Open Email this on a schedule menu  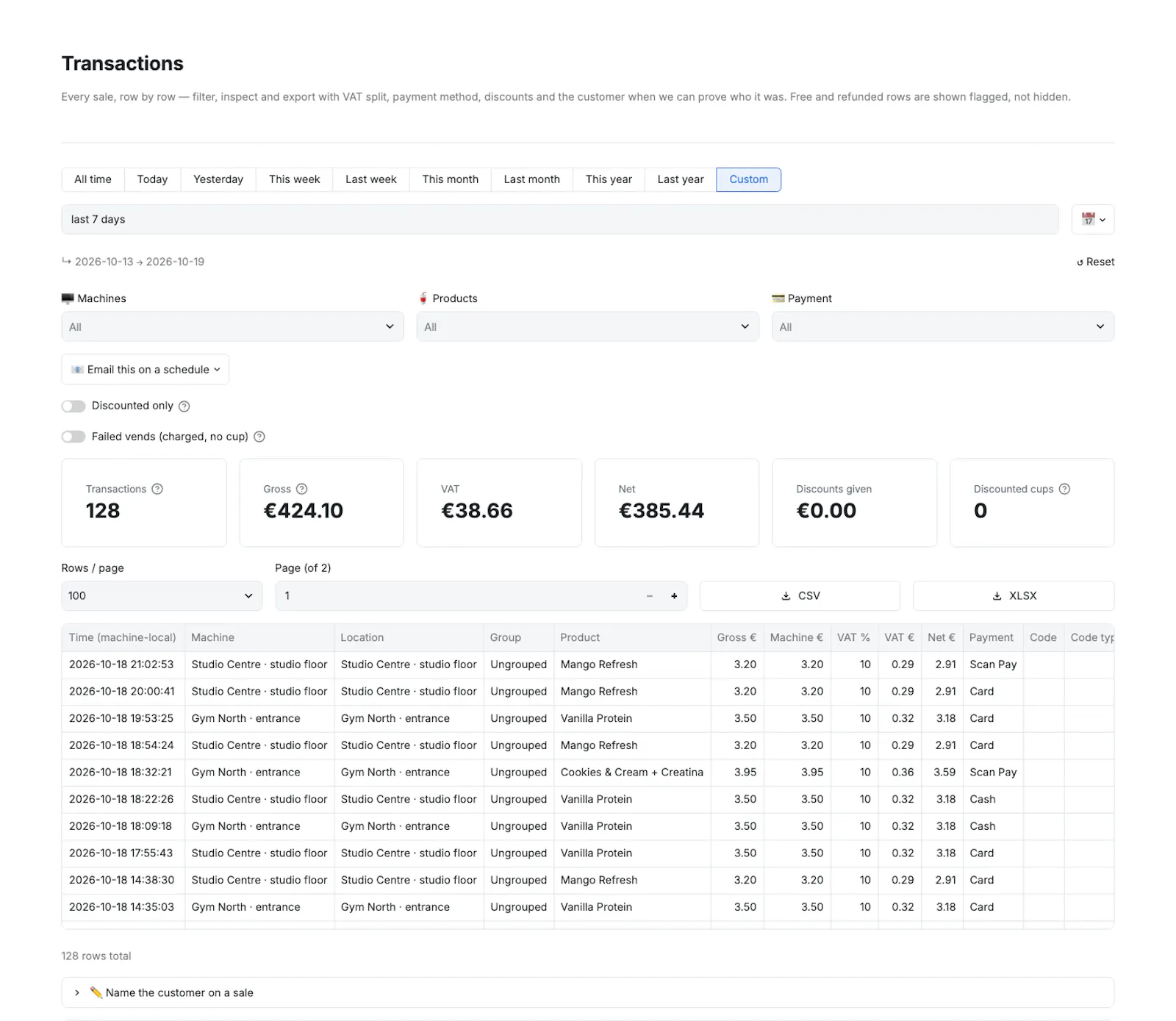click(x=146, y=369)
